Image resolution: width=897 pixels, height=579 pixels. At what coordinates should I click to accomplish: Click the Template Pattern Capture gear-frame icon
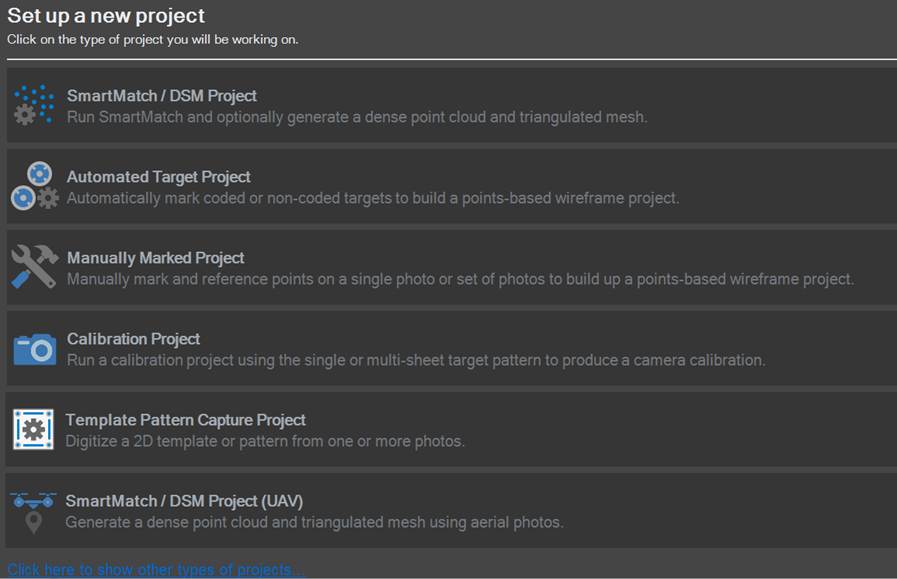click(x=34, y=430)
